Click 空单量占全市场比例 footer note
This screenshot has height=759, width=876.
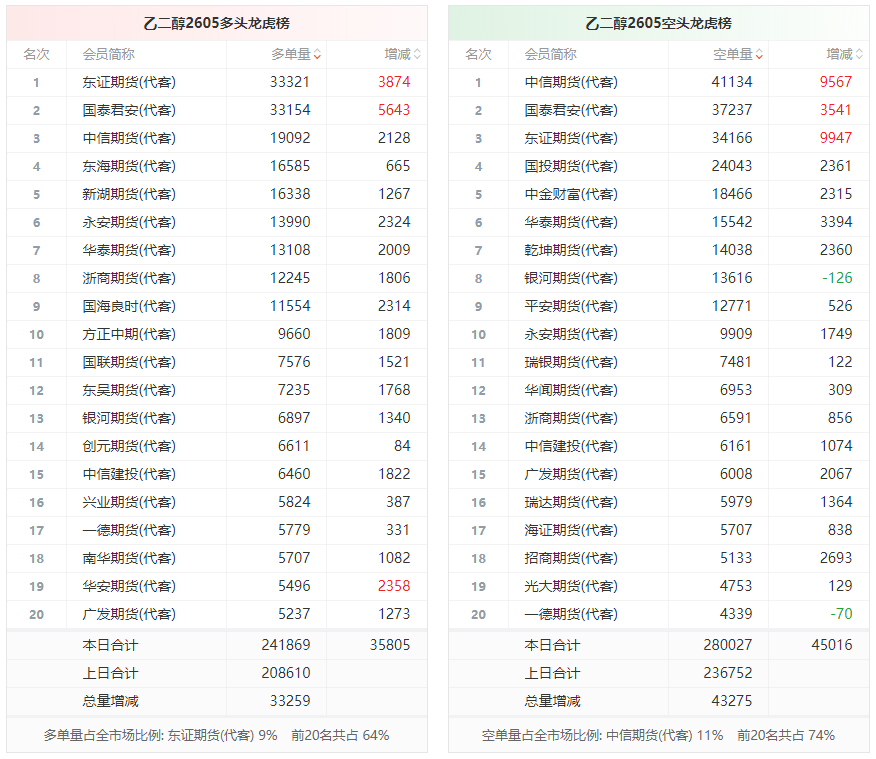(x=658, y=736)
